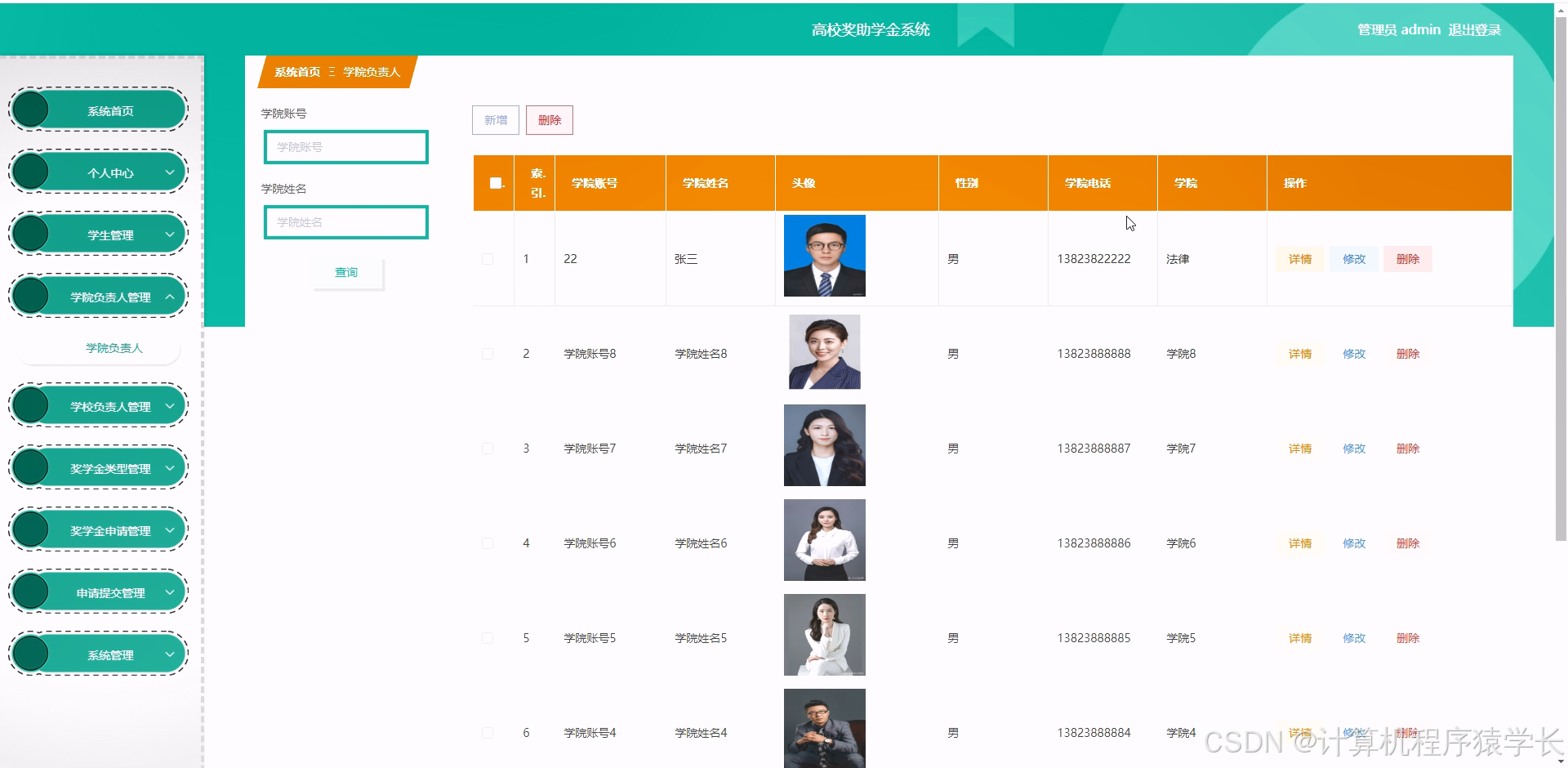
Task: Click the 学校负责人管理 sidebar icon
Action: pos(30,404)
